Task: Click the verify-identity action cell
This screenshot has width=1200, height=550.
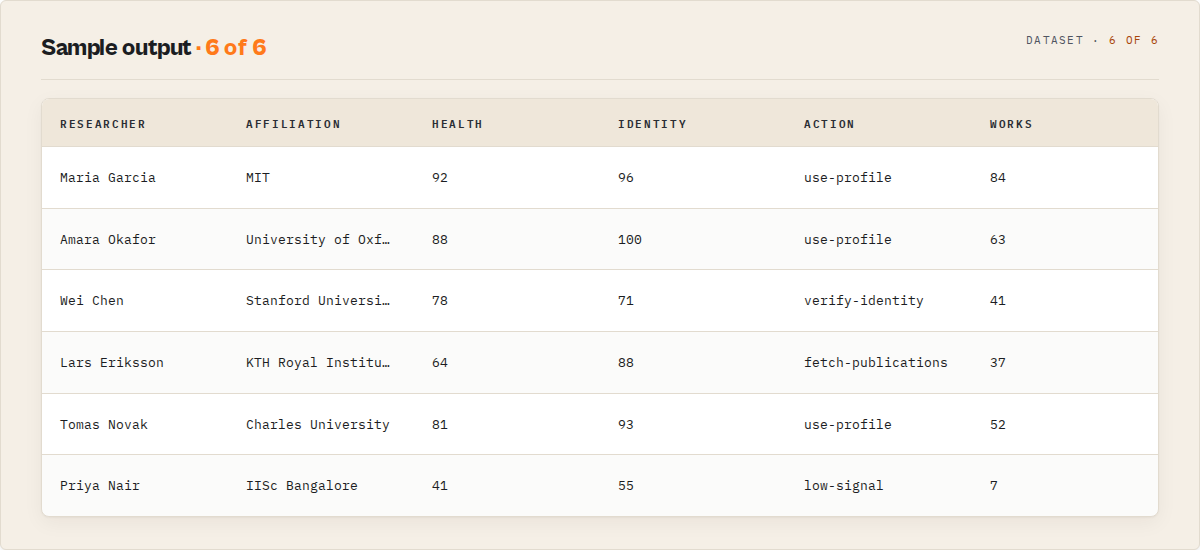Action: point(864,301)
